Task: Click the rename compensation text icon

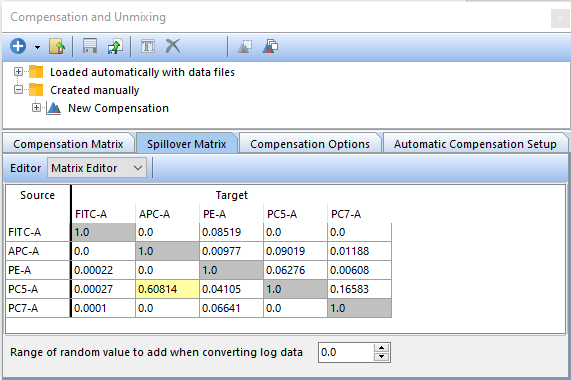Action: tap(148, 46)
